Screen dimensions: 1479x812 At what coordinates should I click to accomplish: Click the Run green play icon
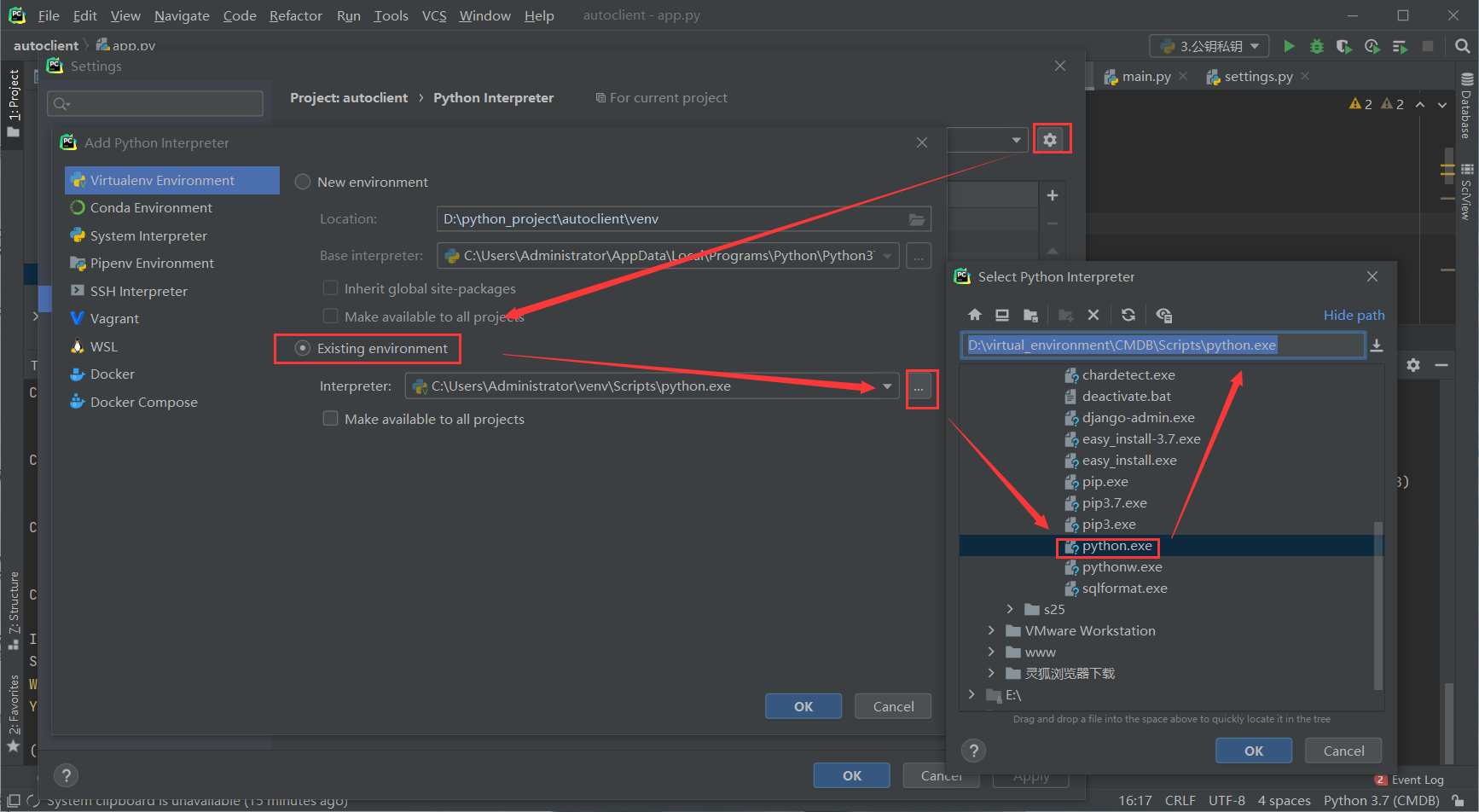[x=1289, y=46]
